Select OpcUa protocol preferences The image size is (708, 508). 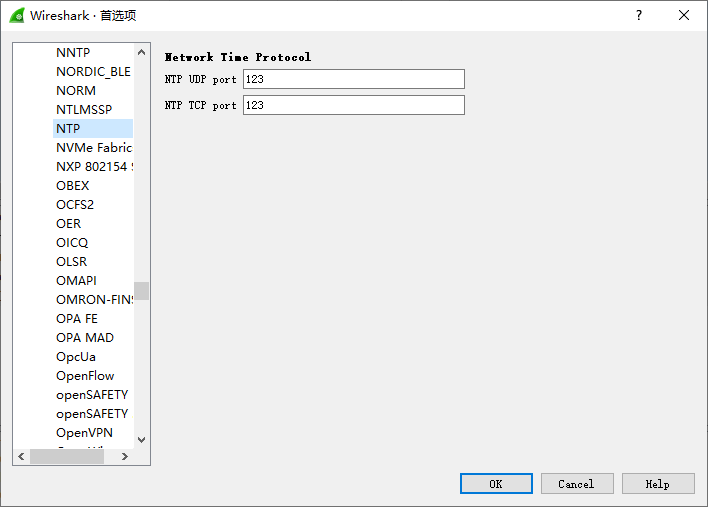(x=76, y=356)
